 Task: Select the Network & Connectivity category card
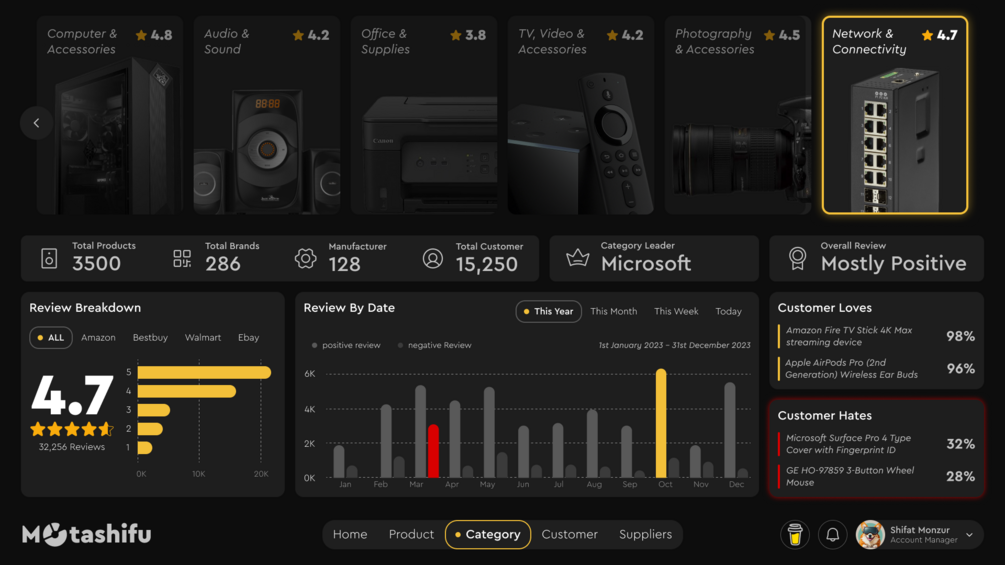point(895,115)
